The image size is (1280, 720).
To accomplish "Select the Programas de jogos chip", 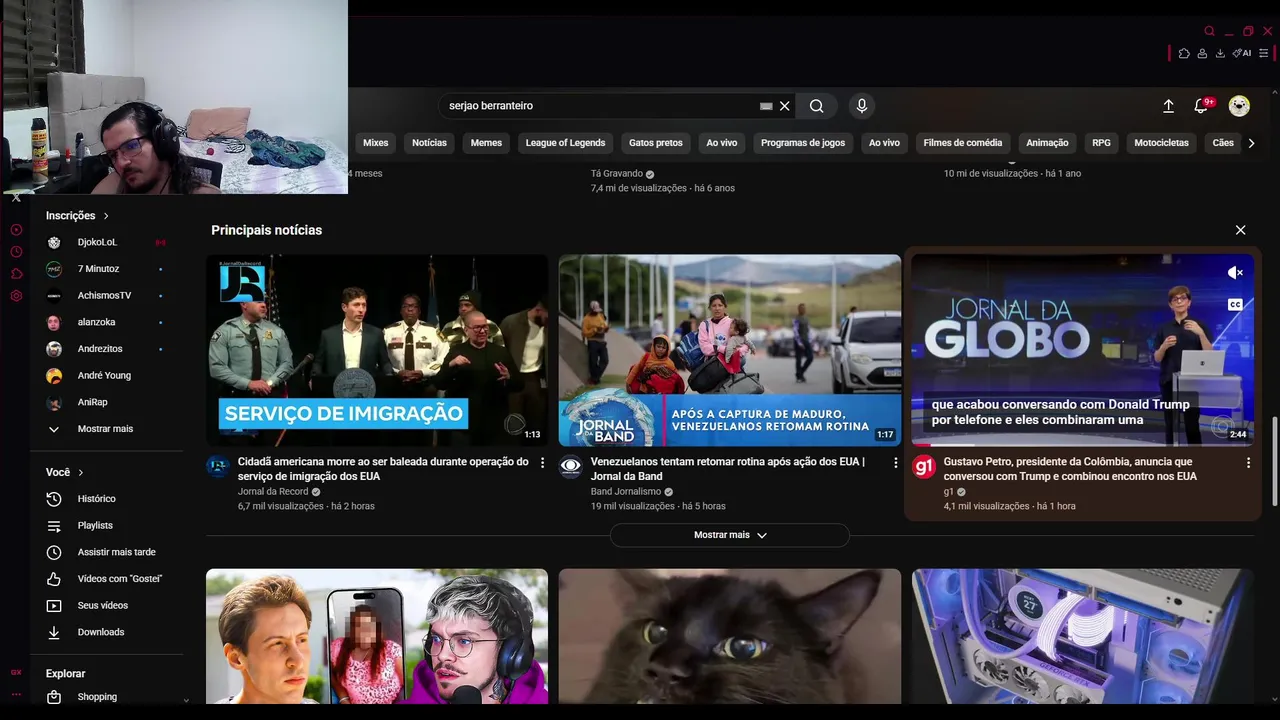I will click(x=803, y=143).
